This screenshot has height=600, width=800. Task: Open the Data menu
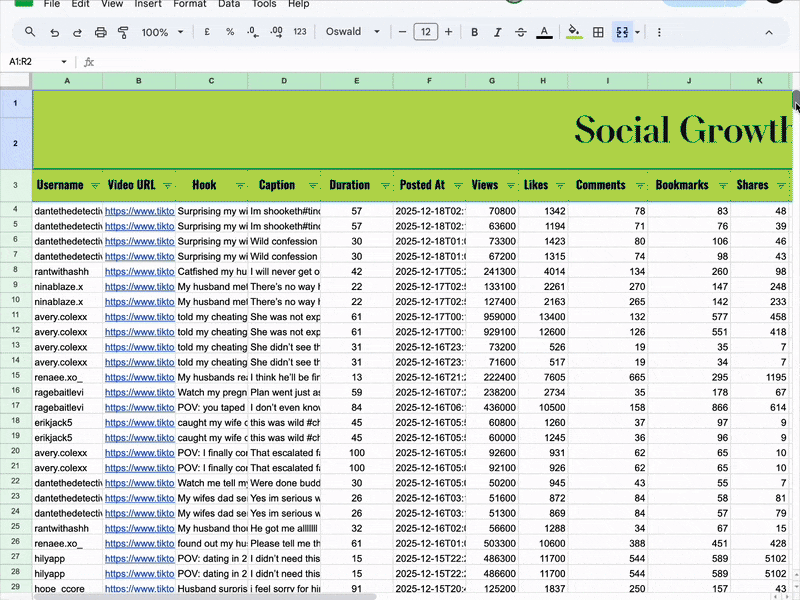[229, 4]
